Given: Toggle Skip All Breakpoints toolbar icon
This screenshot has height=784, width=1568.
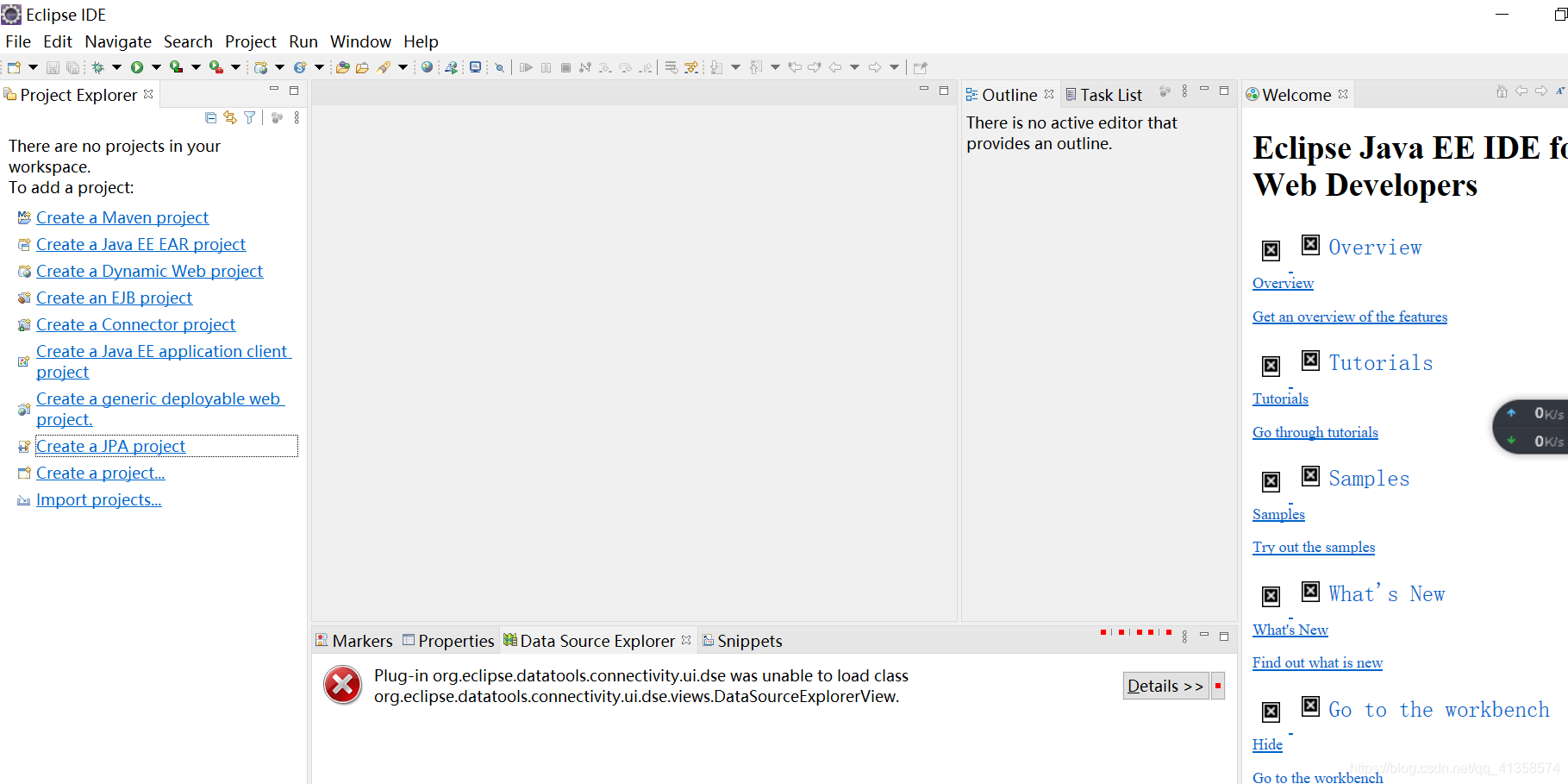Looking at the screenshot, I should [500, 67].
